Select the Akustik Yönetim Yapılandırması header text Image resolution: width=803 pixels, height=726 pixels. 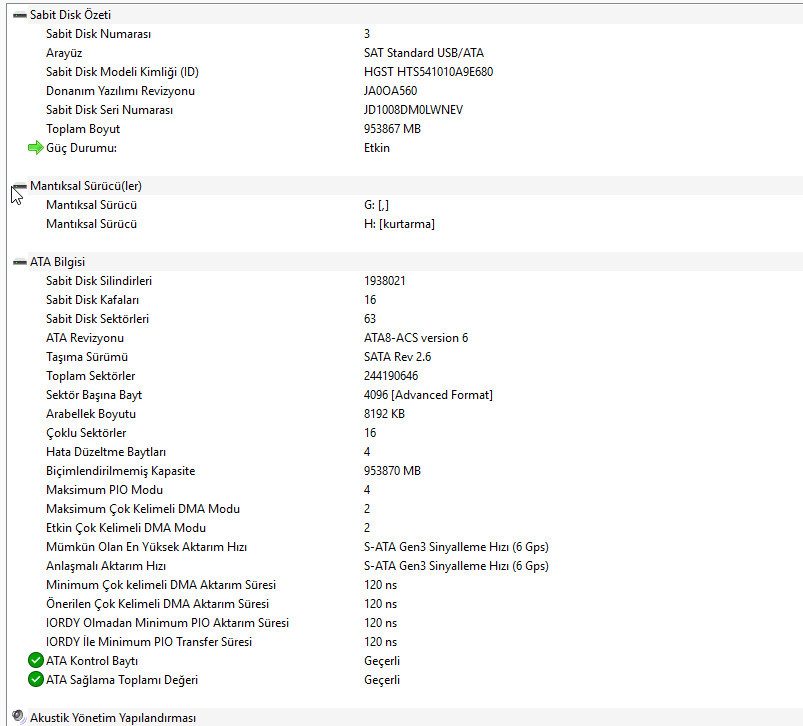point(113,718)
